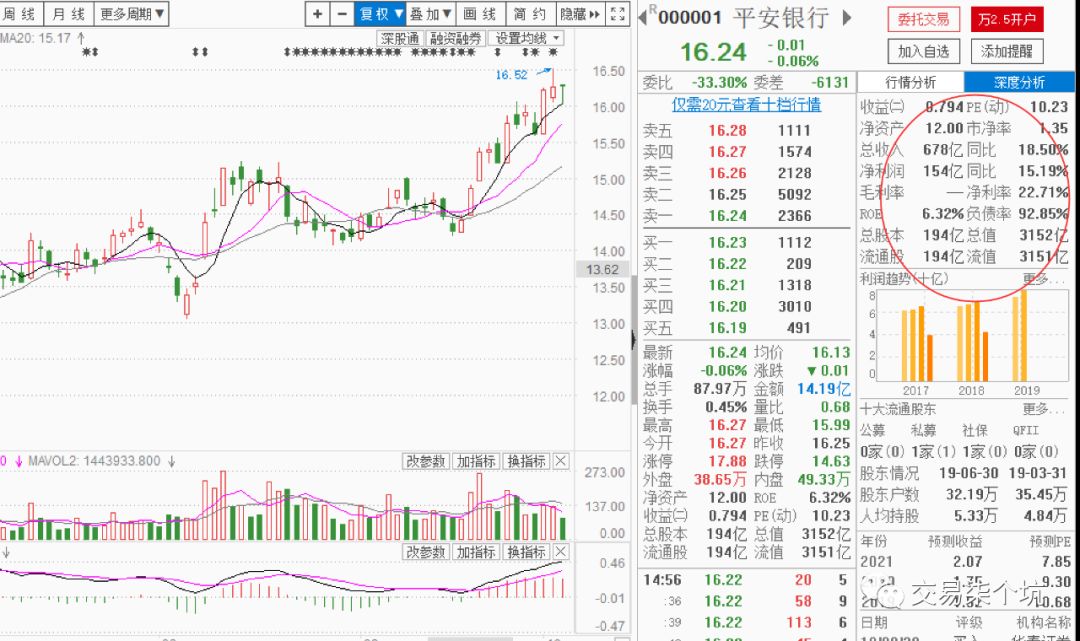Go to next stock arrow after 平安银行
The image size is (1080, 641).
pos(847,17)
